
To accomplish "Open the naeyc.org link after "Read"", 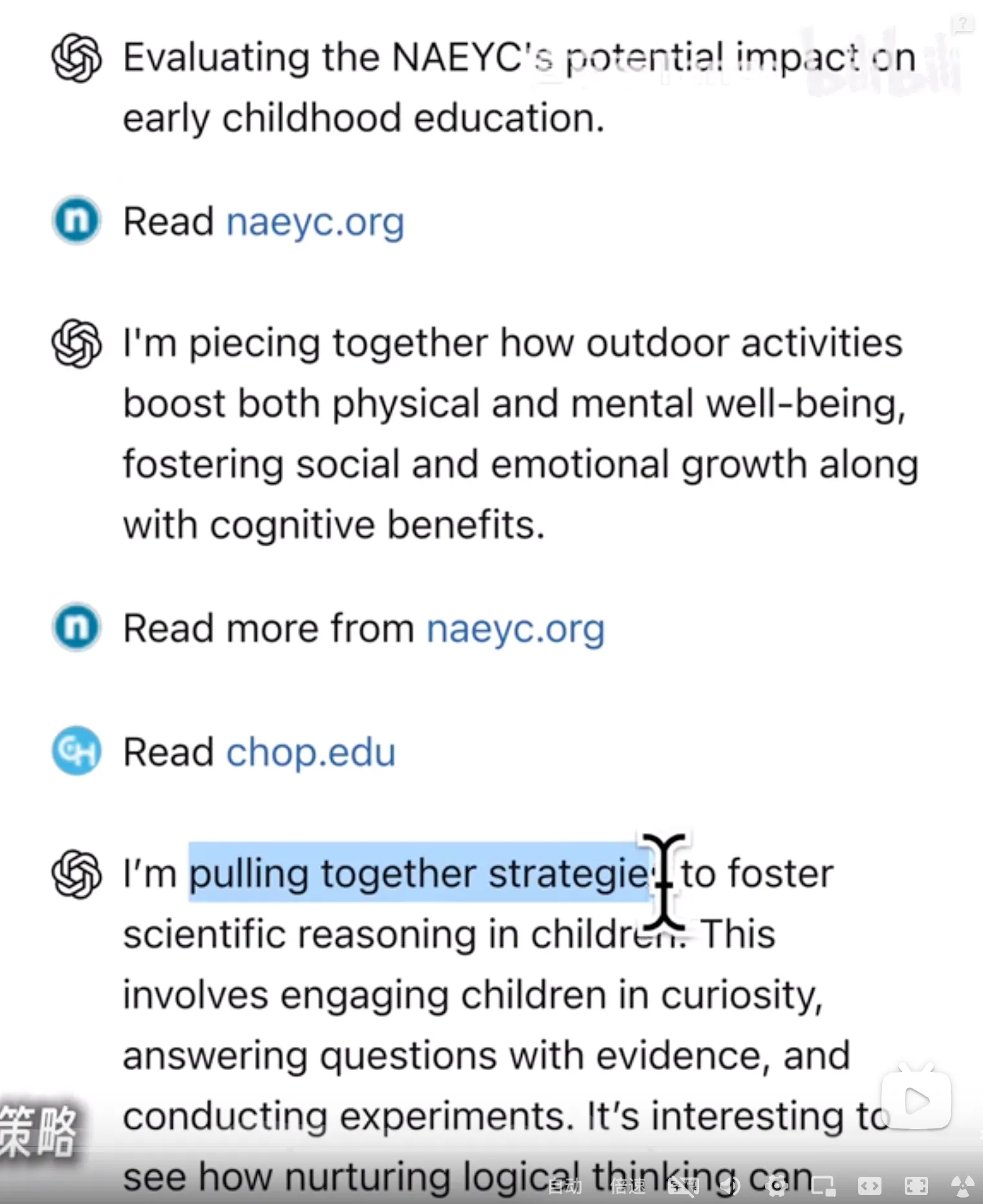I will [315, 222].
